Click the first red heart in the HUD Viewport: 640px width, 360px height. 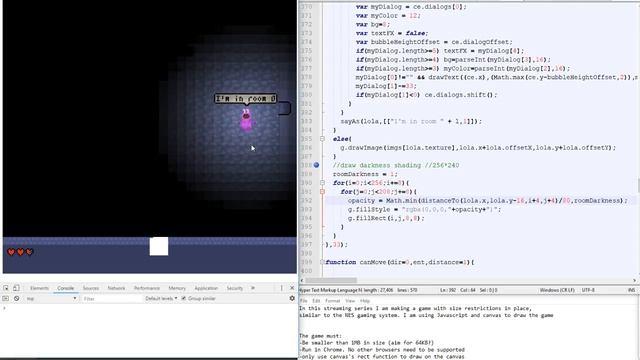(11, 252)
